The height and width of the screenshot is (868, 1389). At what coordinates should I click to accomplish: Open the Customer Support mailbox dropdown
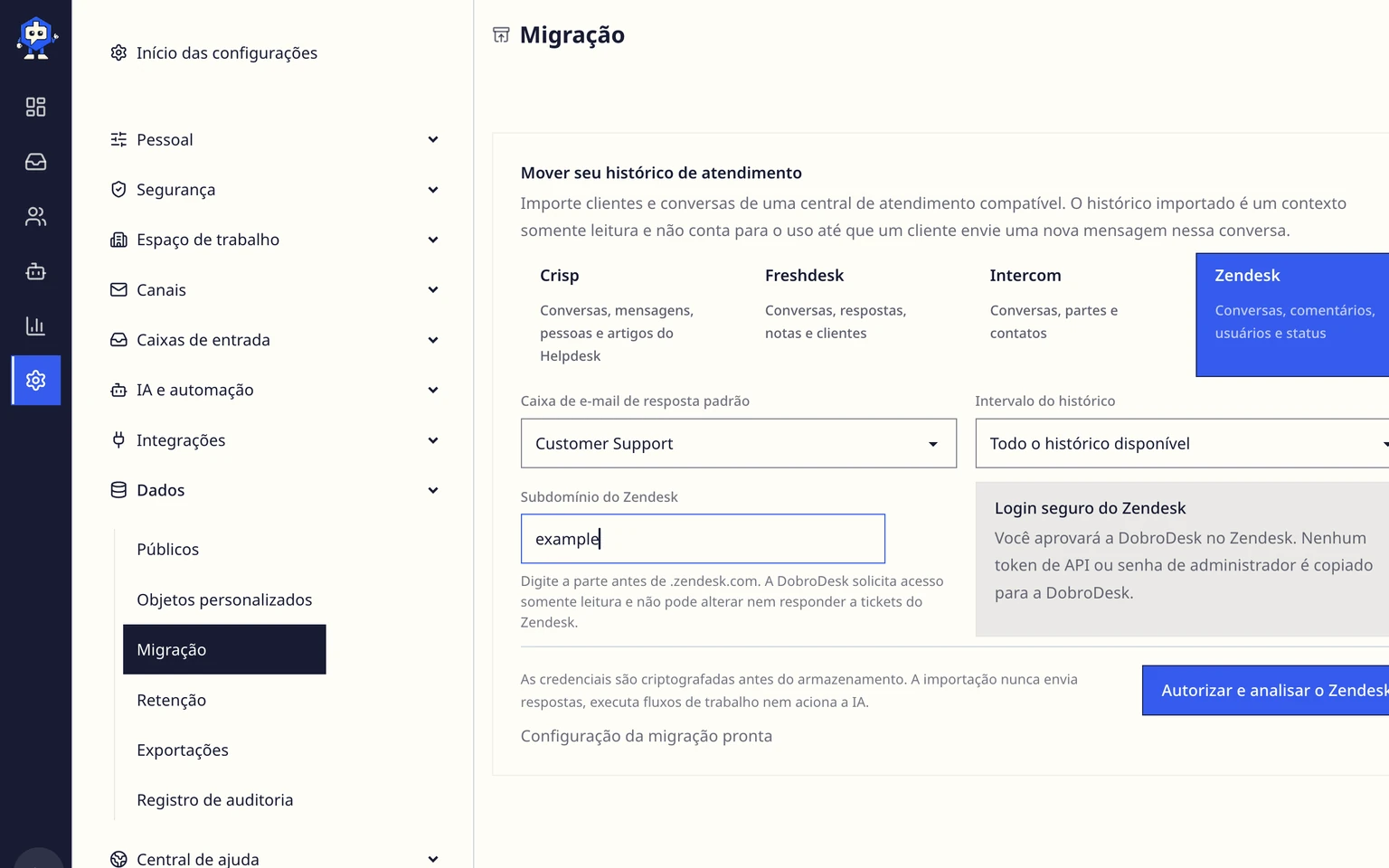pyautogui.click(x=739, y=443)
